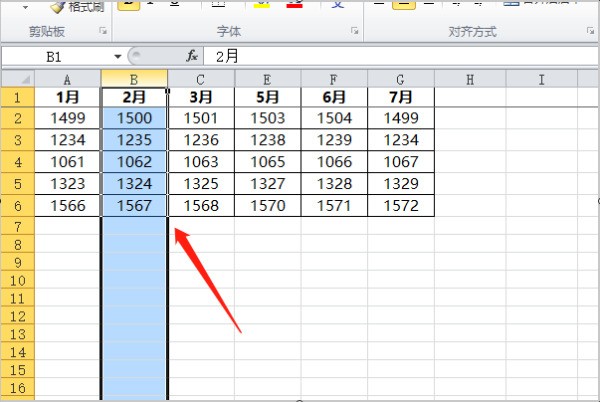Click cell 1500 in column B
The height and width of the screenshot is (402, 600).
click(134, 118)
